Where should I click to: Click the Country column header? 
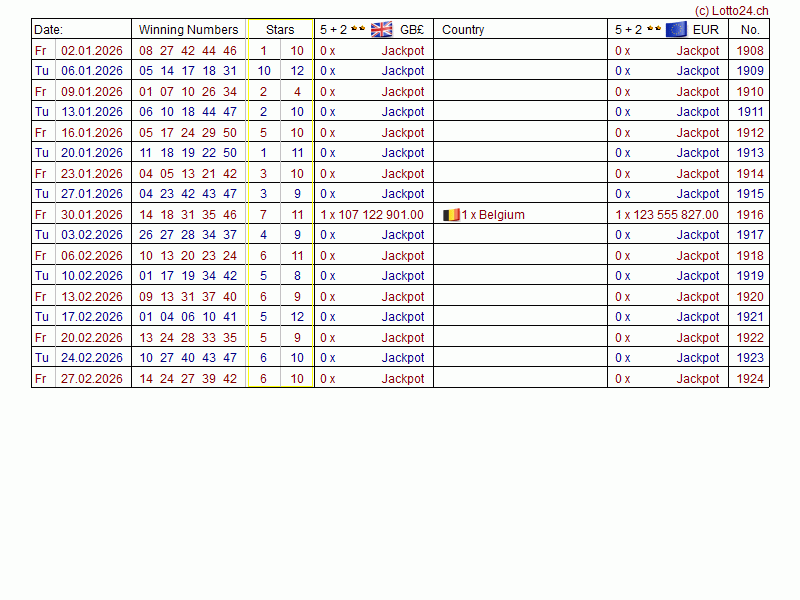point(463,29)
